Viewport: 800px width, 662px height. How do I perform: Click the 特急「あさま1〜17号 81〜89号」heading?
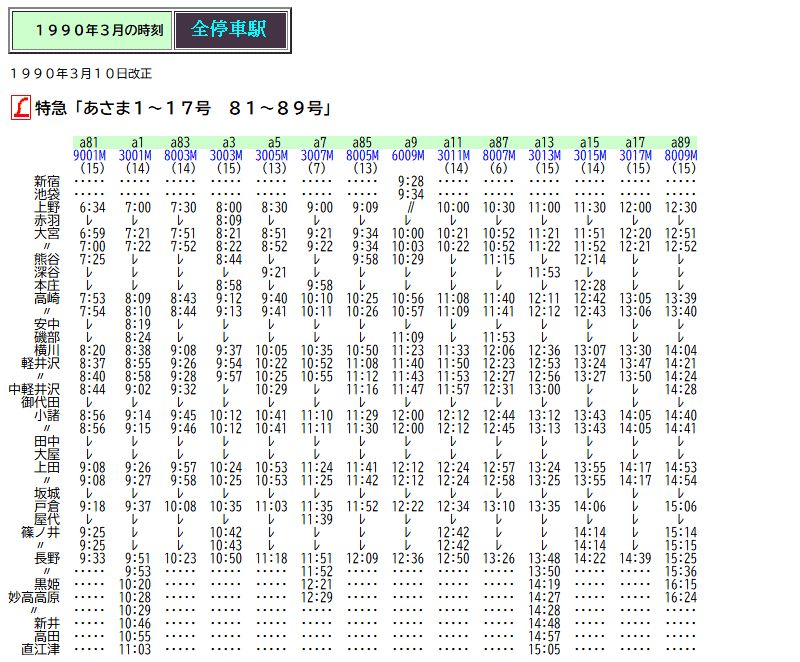[x=183, y=108]
